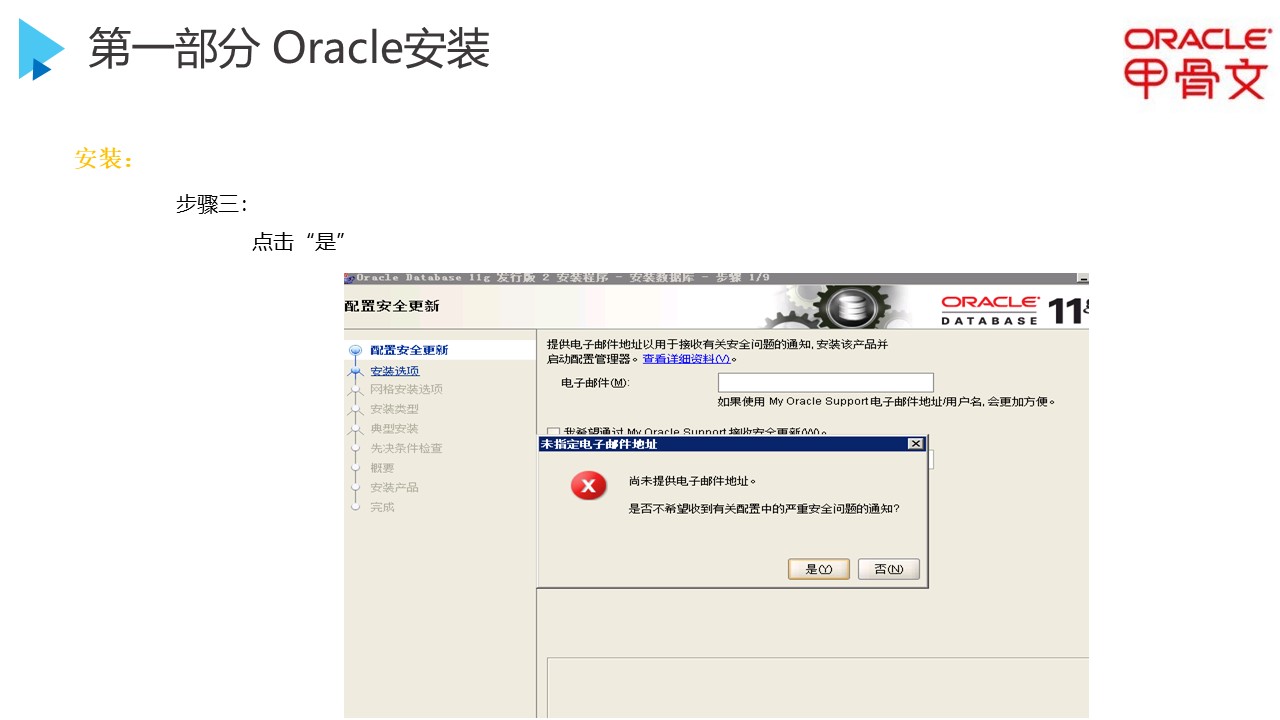
Task: Click the 安装： heading text
Action: (104, 159)
